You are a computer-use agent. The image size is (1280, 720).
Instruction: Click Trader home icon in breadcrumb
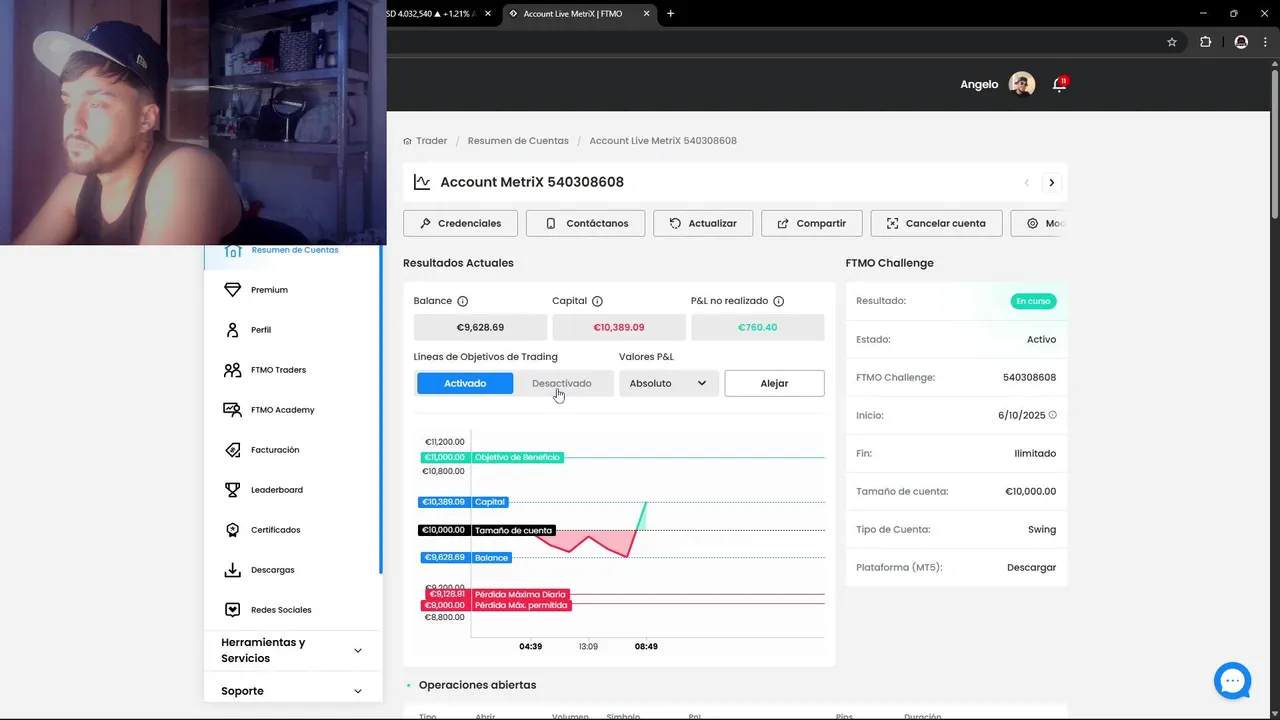[x=407, y=141]
